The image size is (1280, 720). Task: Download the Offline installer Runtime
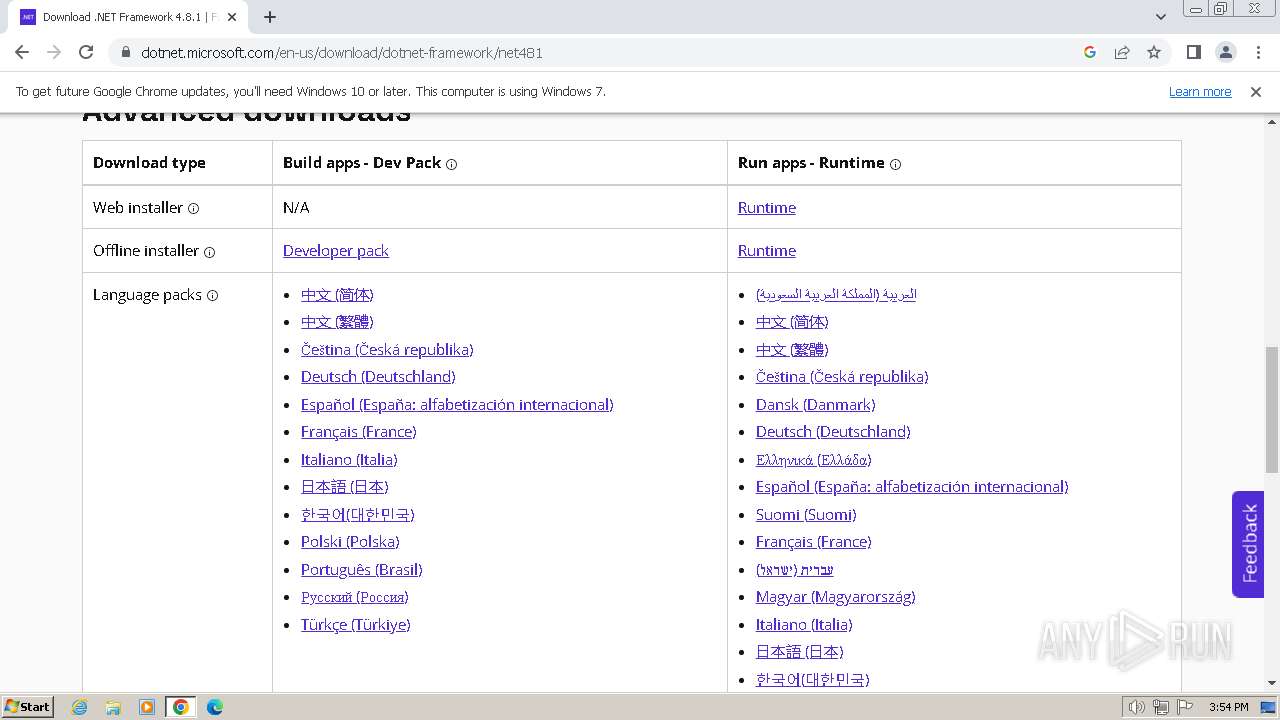point(767,250)
